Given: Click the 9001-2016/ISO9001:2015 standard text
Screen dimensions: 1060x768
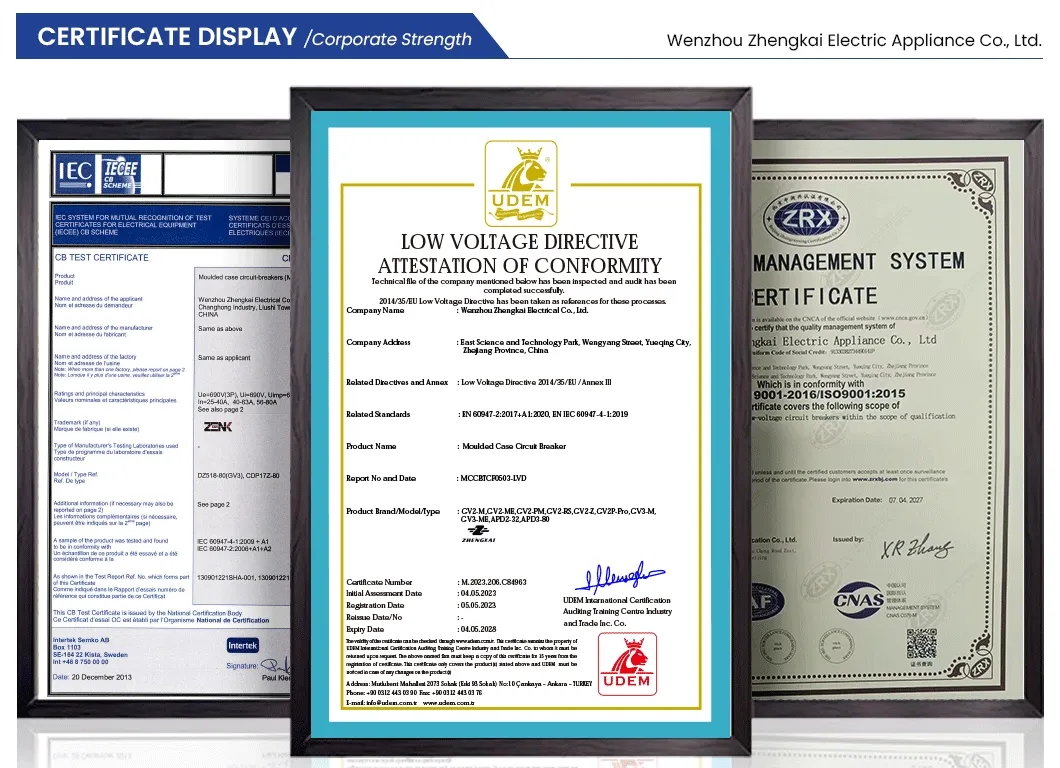Looking at the screenshot, I should (x=829, y=393).
